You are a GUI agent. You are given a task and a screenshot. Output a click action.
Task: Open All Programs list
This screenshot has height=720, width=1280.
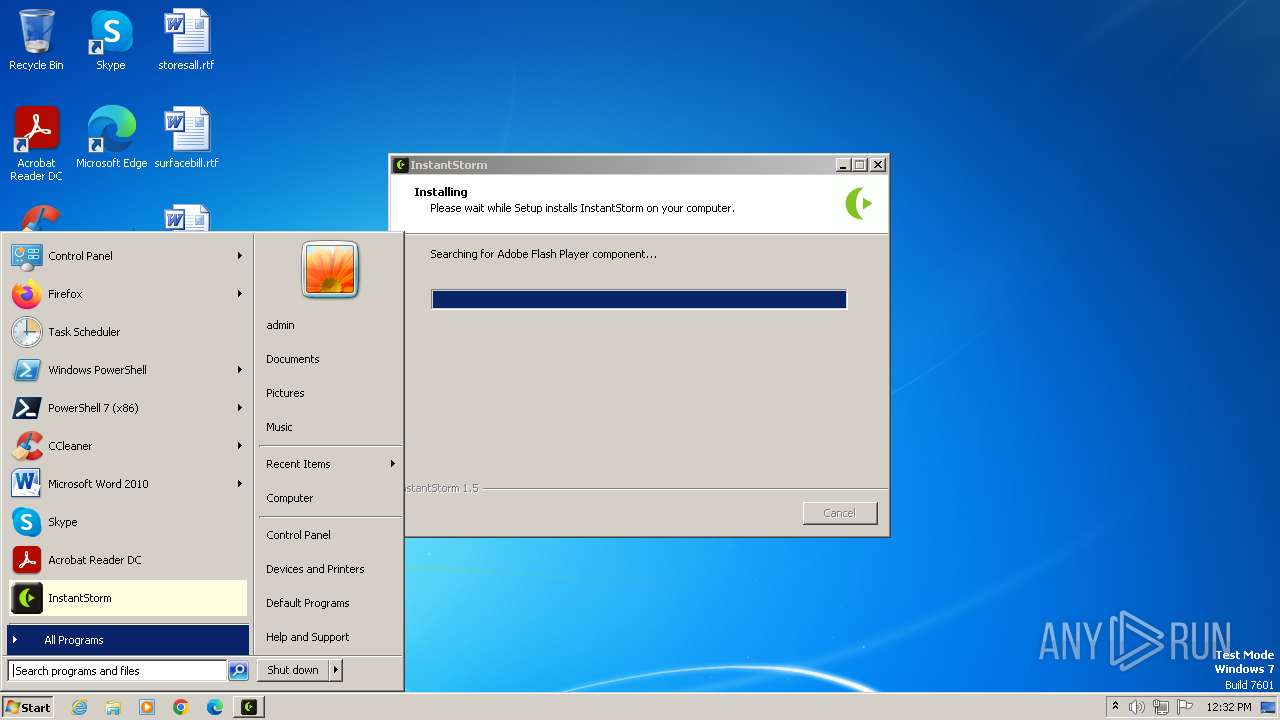pyautogui.click(x=128, y=640)
